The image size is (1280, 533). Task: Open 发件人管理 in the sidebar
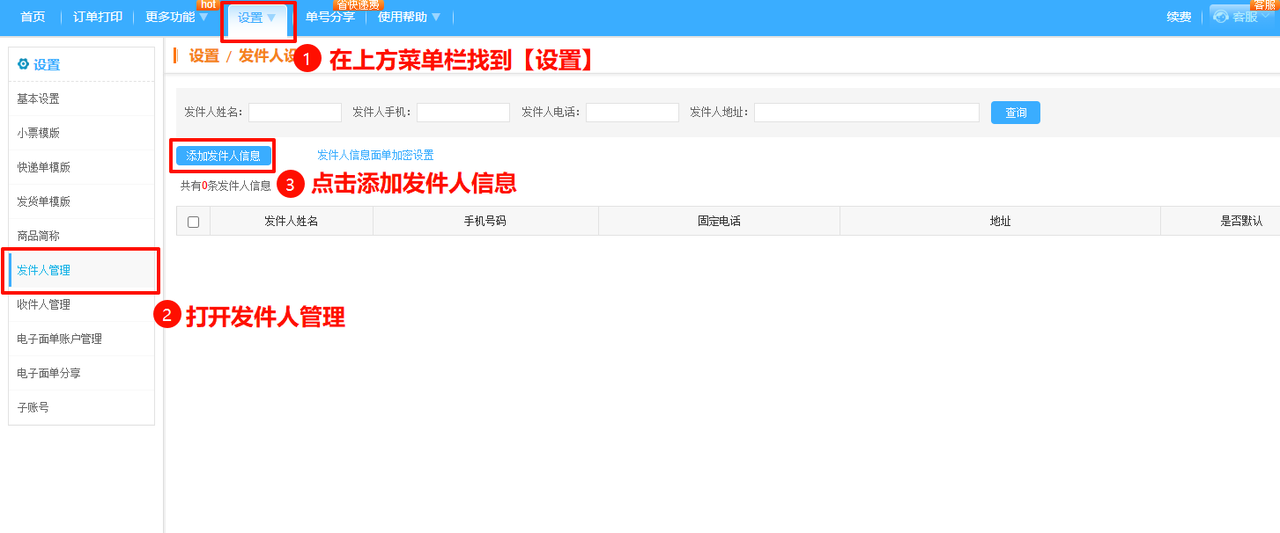click(x=81, y=270)
